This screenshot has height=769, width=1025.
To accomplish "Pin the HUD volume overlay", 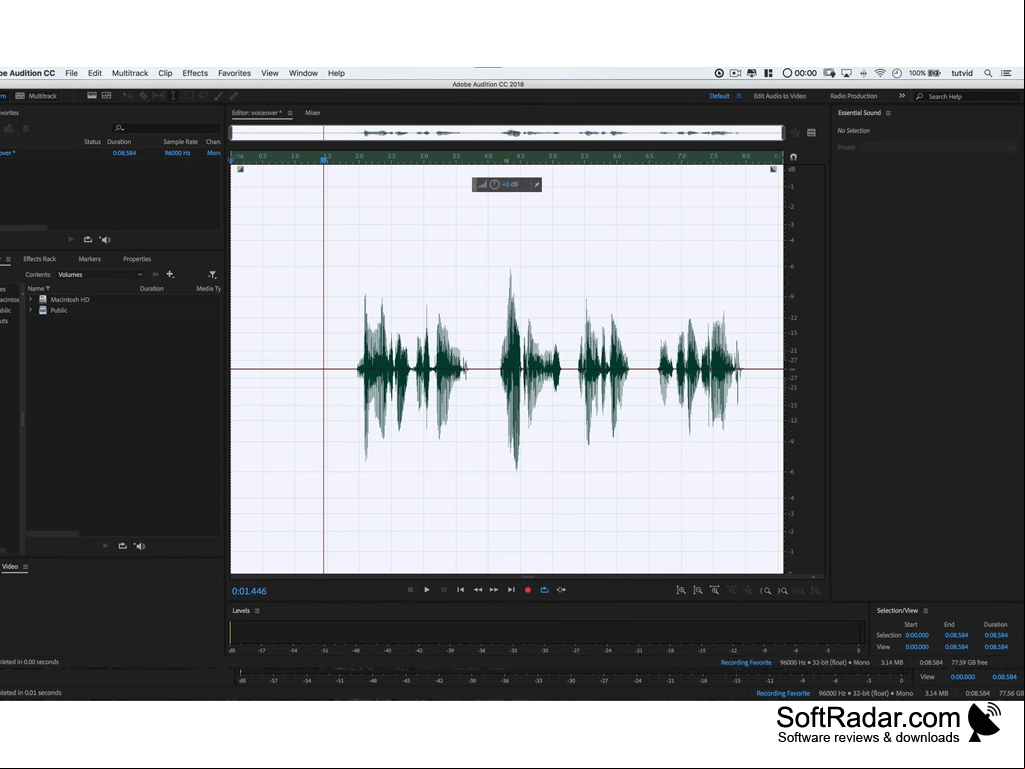I will tap(536, 184).
